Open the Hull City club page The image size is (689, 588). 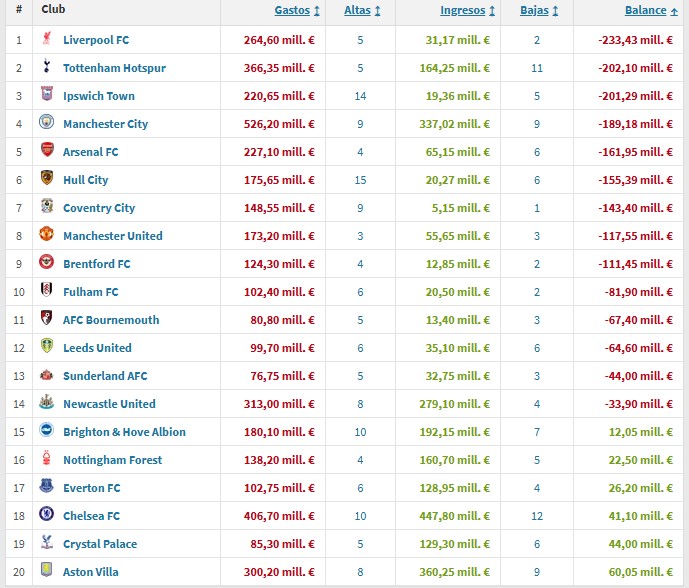pyautogui.click(x=86, y=180)
